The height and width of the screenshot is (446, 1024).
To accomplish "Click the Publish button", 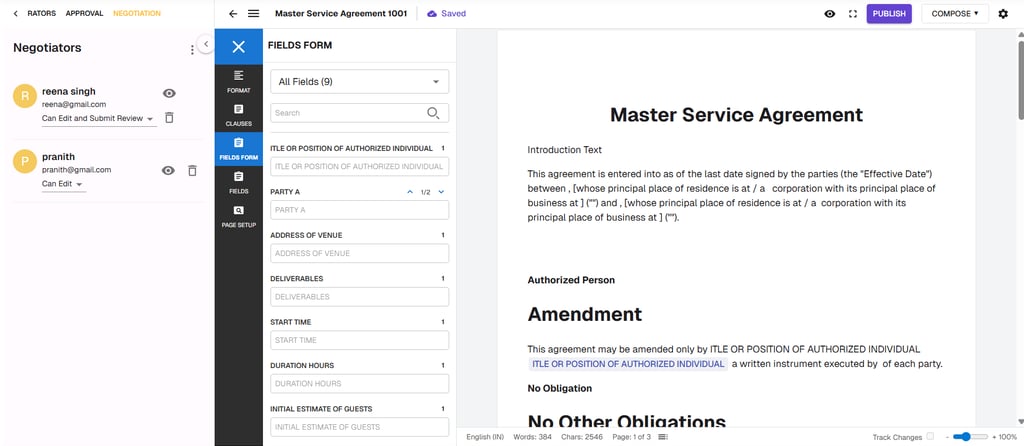I will [x=889, y=14].
